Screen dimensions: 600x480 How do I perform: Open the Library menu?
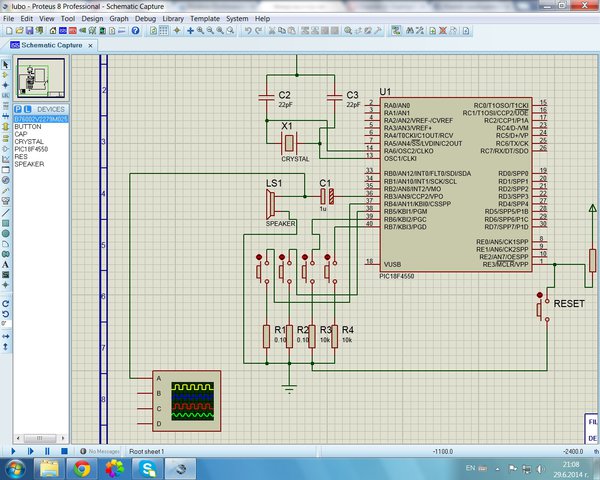click(173, 18)
